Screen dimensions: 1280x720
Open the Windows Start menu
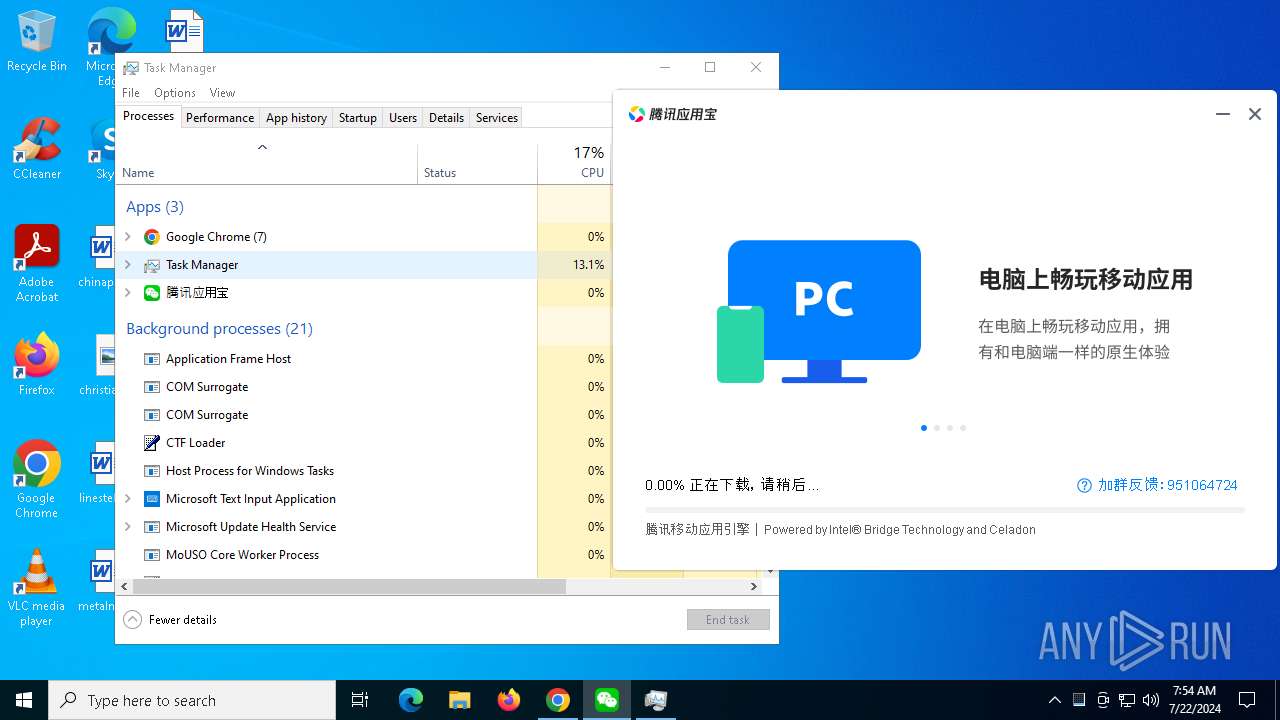24,700
